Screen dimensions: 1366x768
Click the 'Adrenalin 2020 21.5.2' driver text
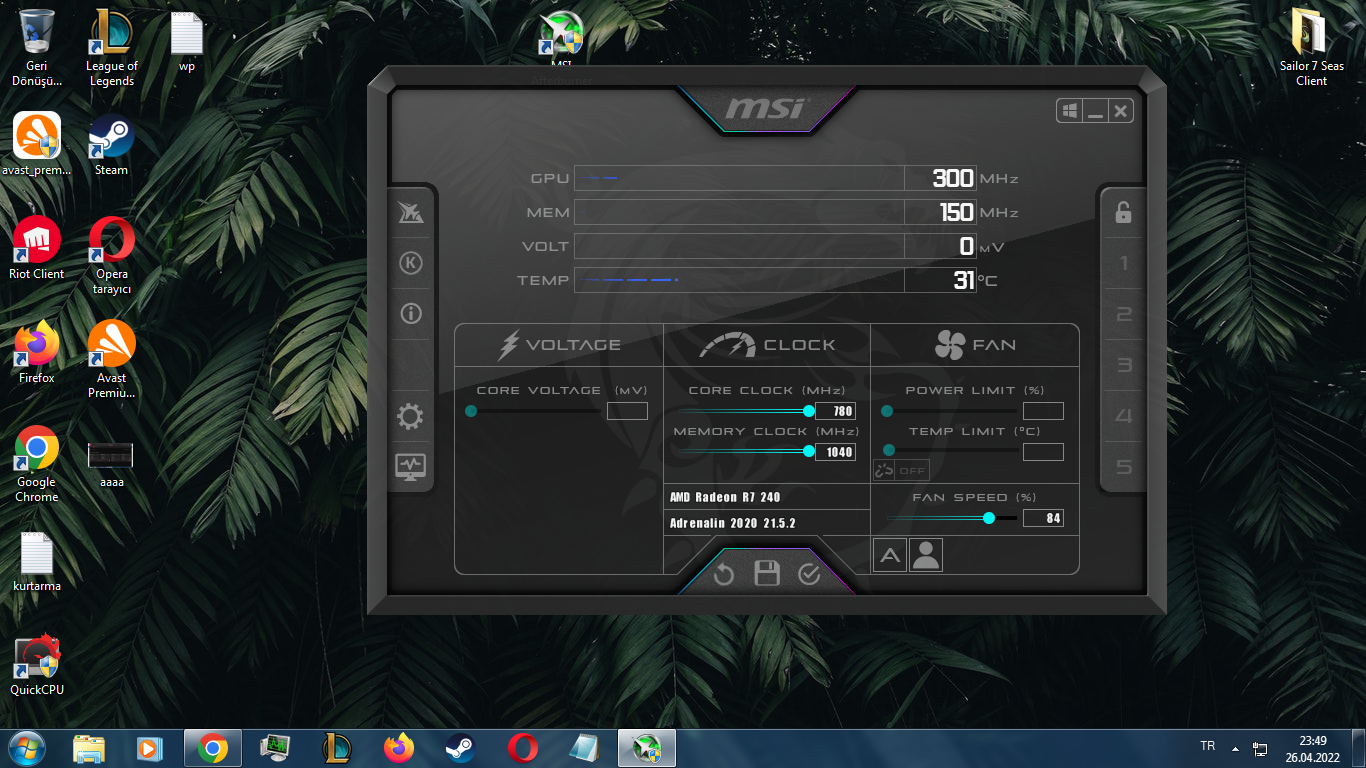(733, 523)
